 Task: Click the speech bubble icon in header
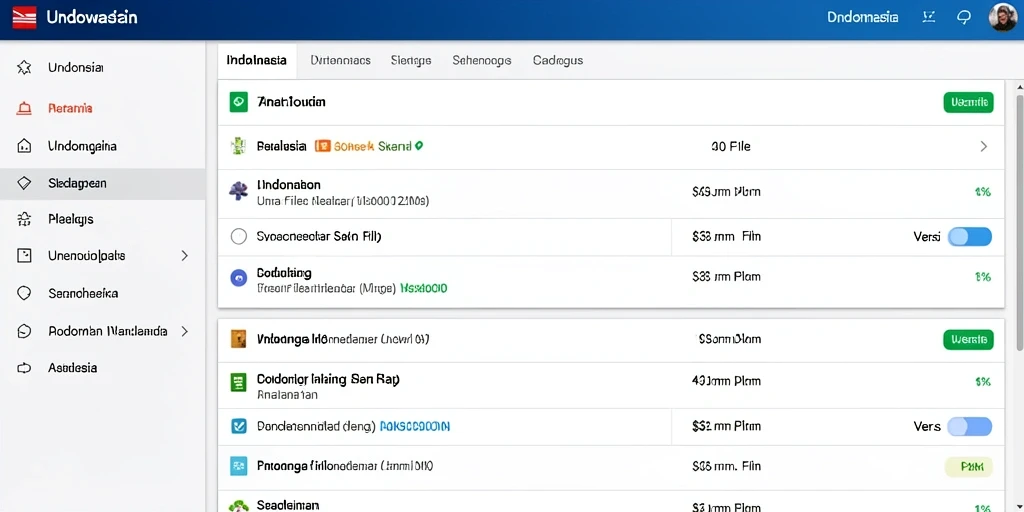pyautogui.click(x=963, y=18)
